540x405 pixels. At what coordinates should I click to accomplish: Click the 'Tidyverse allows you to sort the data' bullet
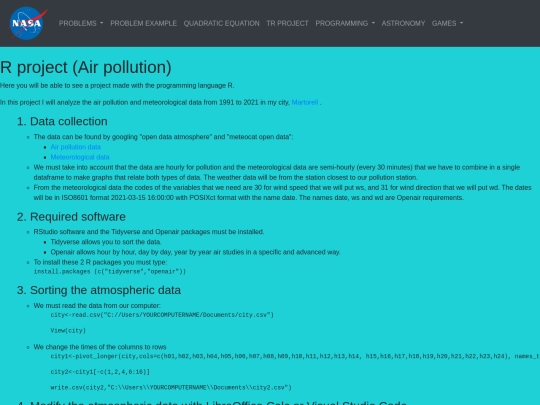coord(106,242)
